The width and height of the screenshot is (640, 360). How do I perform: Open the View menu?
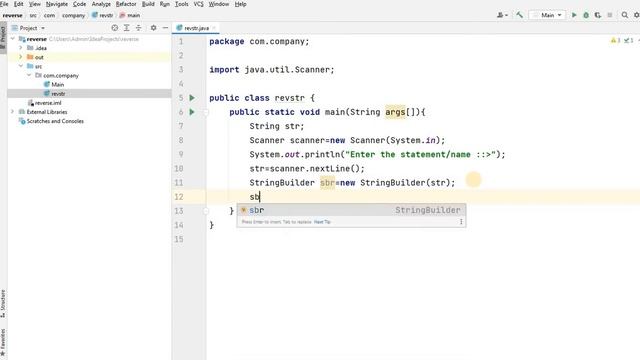(x=35, y=4)
